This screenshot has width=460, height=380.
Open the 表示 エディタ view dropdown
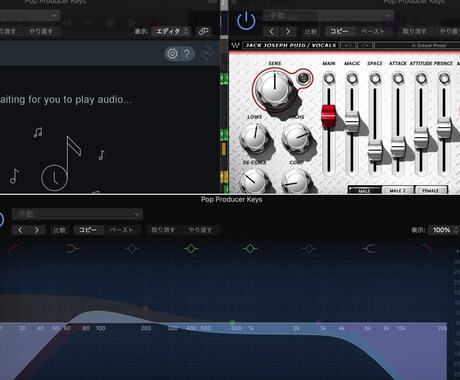tap(171, 31)
